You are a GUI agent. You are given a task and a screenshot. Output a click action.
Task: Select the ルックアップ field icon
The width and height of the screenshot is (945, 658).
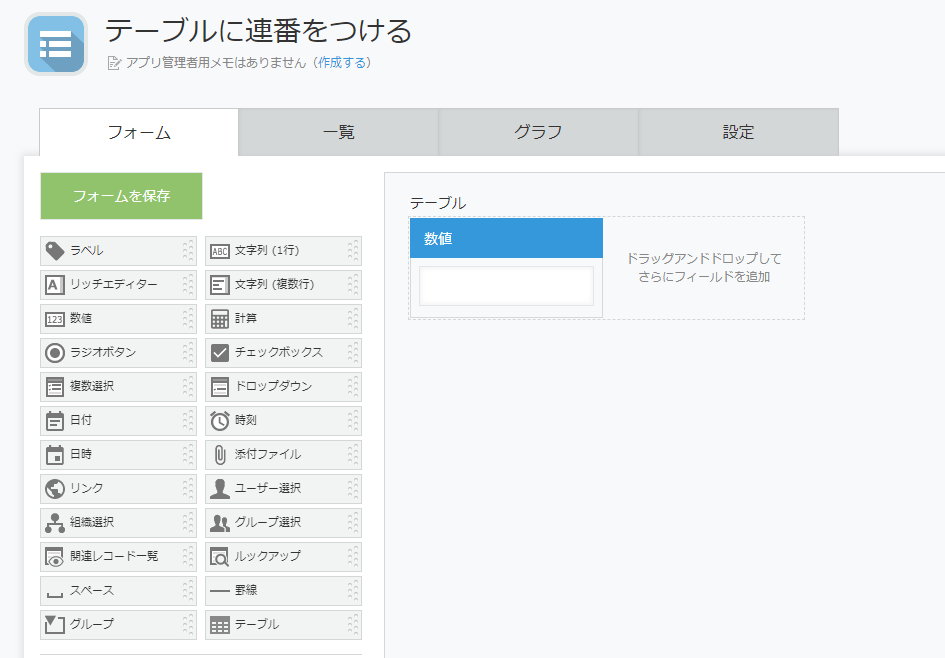220,557
